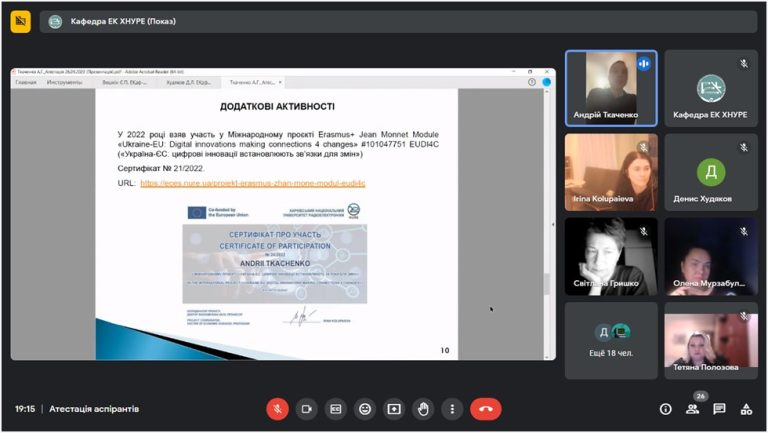
Task: Select Тетяна Полозова's video tile
Action: click(x=711, y=340)
